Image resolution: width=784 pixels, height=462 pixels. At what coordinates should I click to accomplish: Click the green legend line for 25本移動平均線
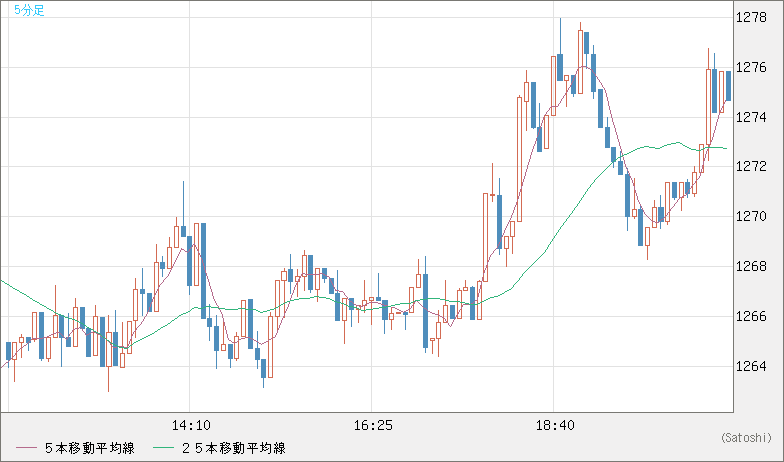[x=164, y=448]
